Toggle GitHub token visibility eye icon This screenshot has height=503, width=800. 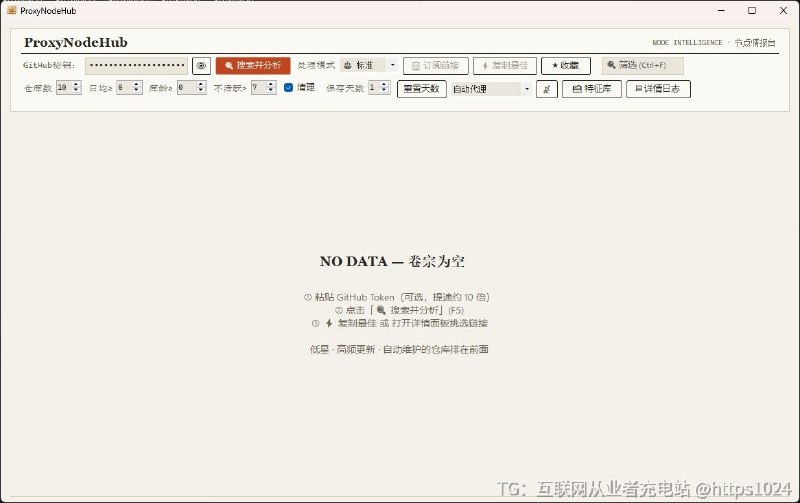(202, 66)
